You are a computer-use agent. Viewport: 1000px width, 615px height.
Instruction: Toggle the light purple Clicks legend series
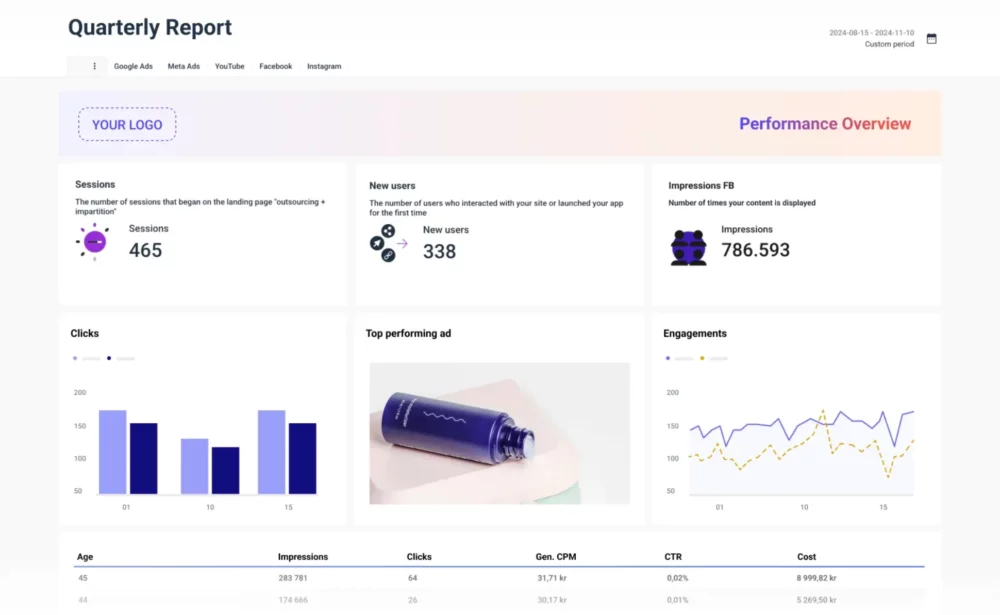click(x=86, y=358)
